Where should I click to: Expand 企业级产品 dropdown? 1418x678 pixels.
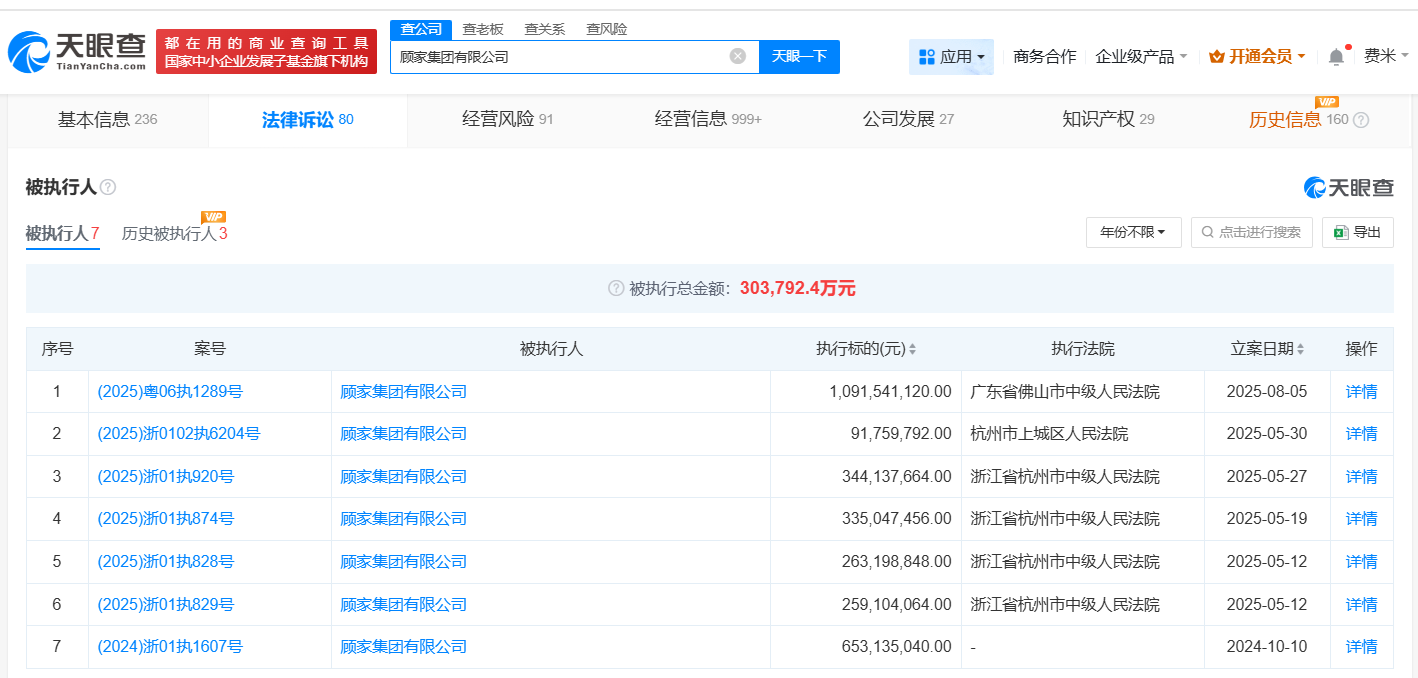(1141, 57)
